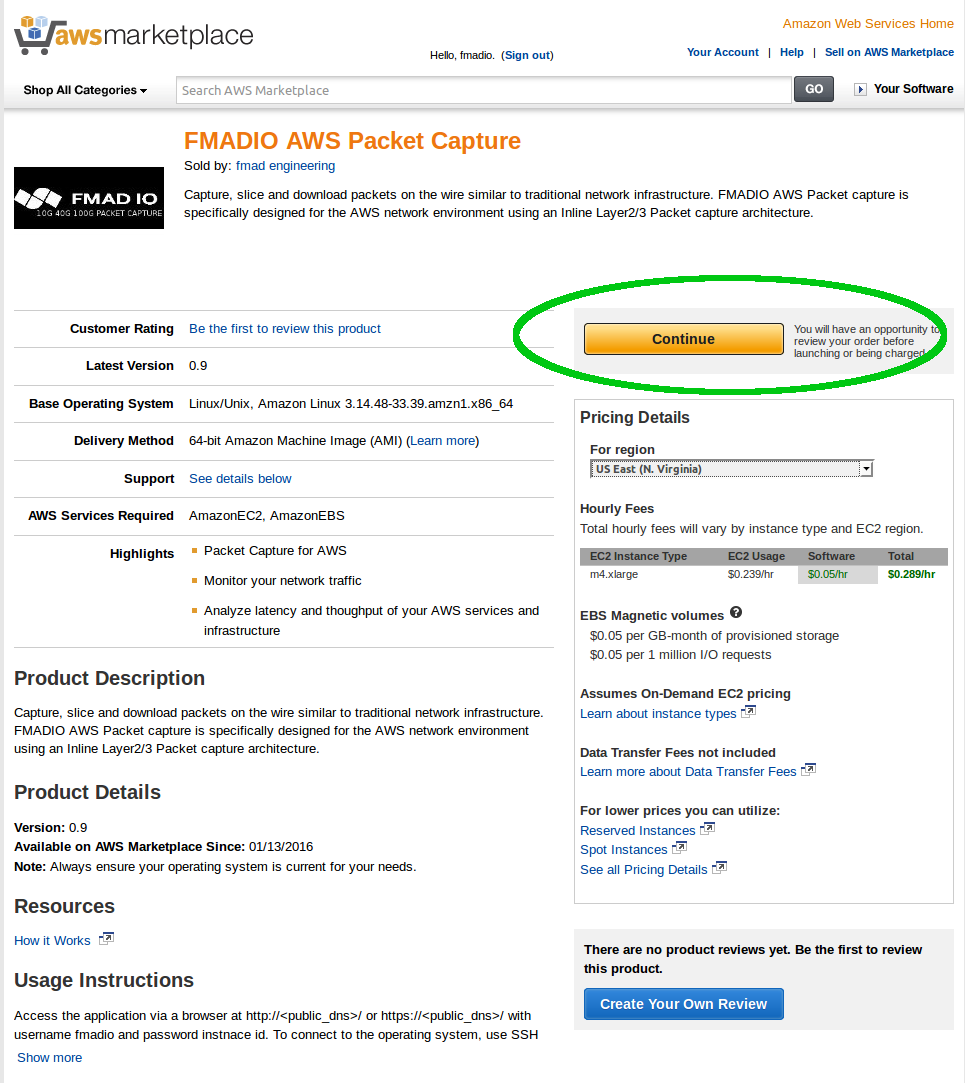Click the popout icon beside Spot Instances

coord(681,847)
